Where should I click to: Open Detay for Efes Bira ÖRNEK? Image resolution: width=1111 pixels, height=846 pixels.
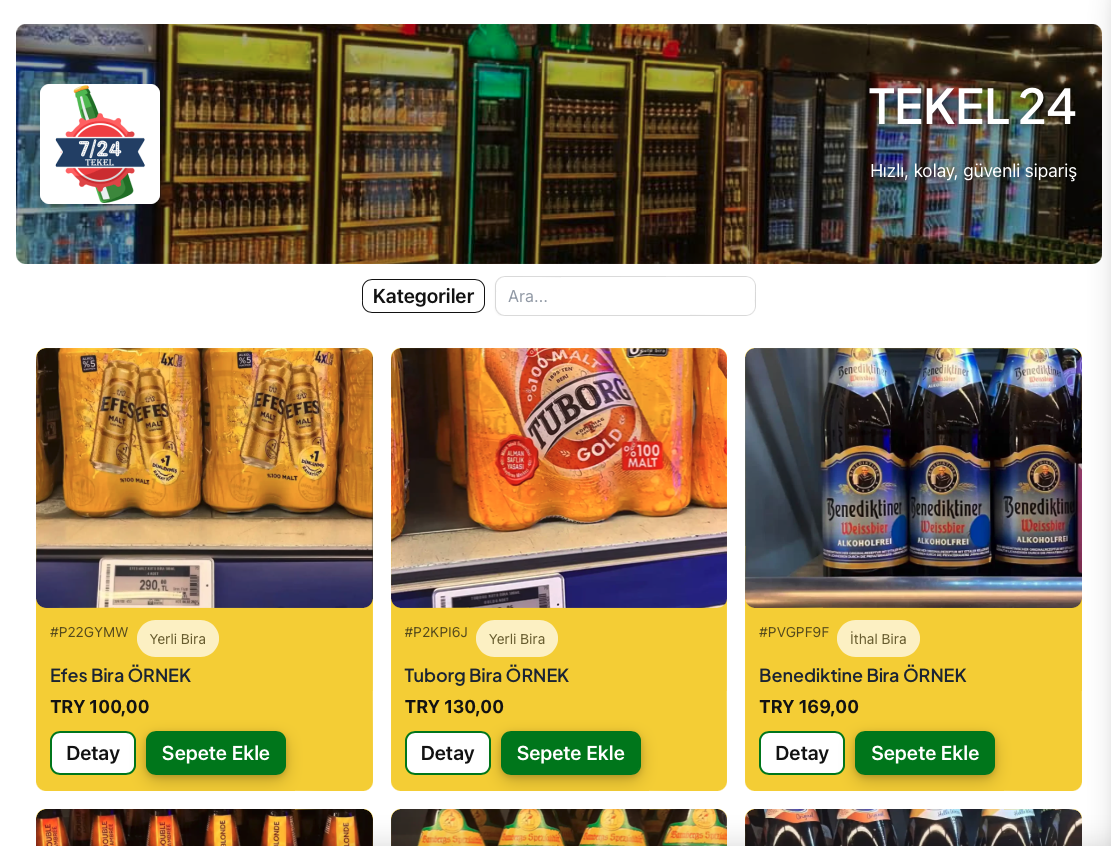tap(93, 752)
